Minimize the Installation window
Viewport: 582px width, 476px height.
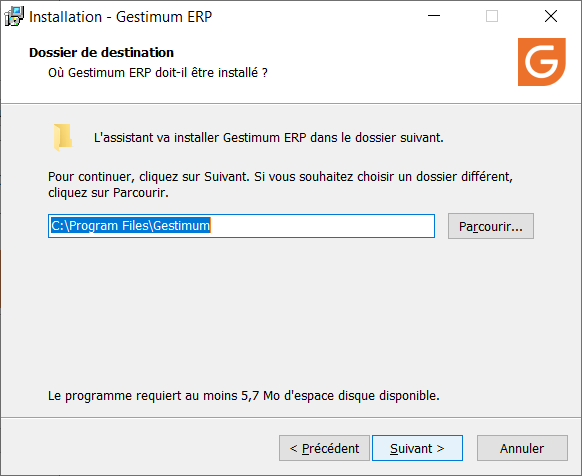[x=434, y=16]
